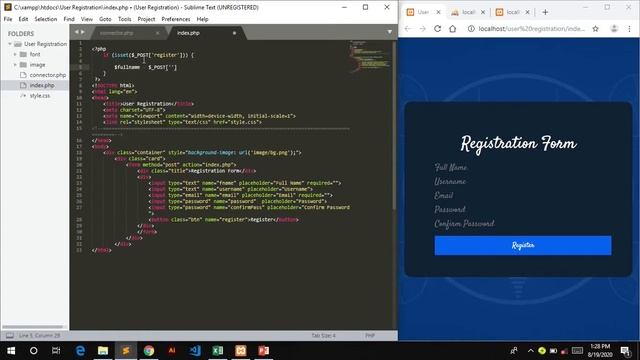Click the editor vertical scrollbar
The width and height of the screenshot is (640, 360).
pyautogui.click(x=394, y=125)
